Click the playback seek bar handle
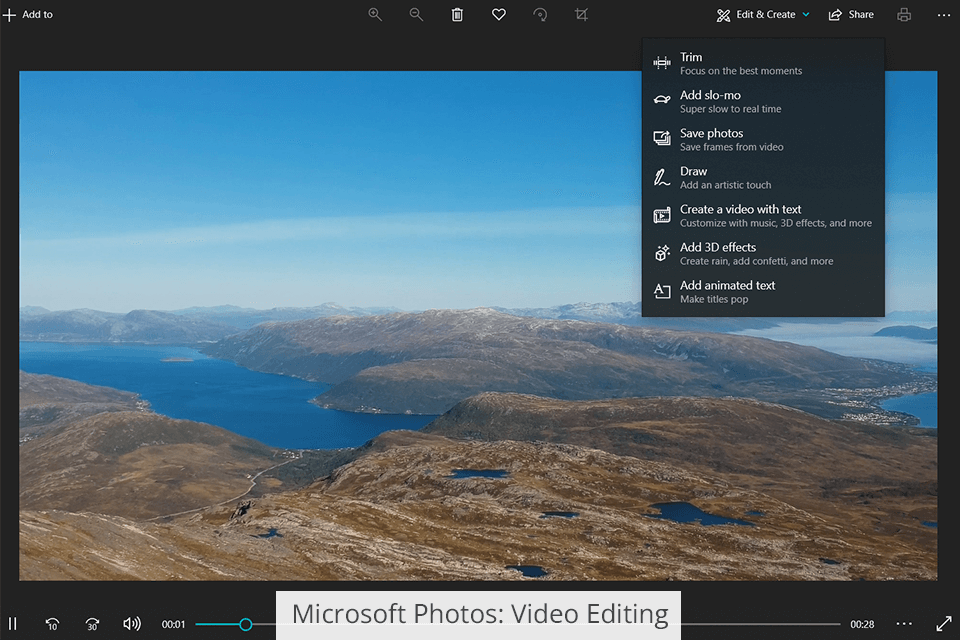The image size is (960, 640). (245, 624)
